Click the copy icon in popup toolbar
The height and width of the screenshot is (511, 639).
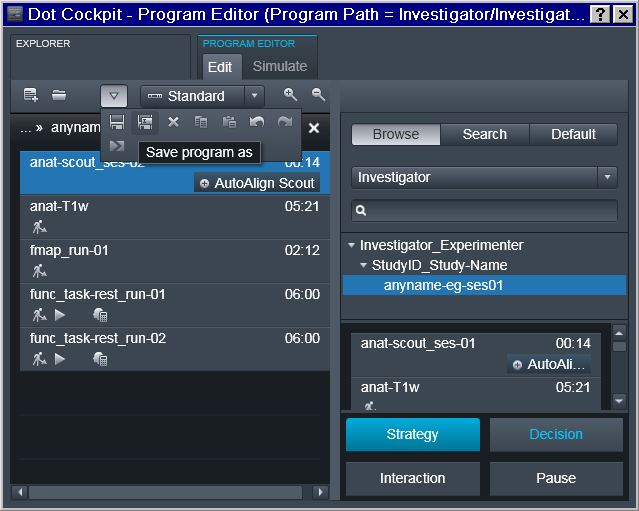click(x=201, y=122)
